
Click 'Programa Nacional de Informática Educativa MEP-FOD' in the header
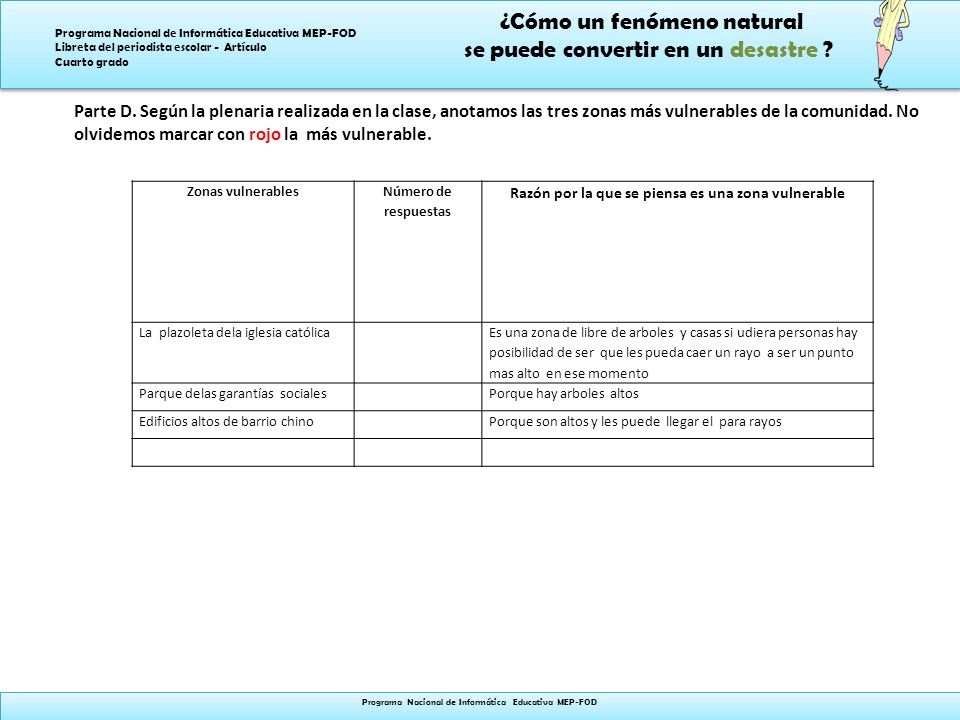click(x=206, y=33)
